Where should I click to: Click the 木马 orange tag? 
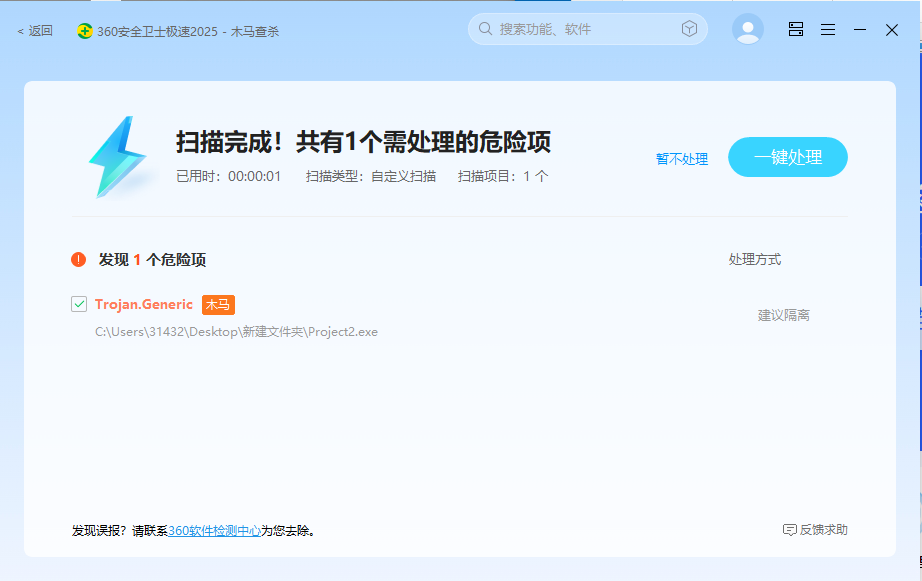218,305
